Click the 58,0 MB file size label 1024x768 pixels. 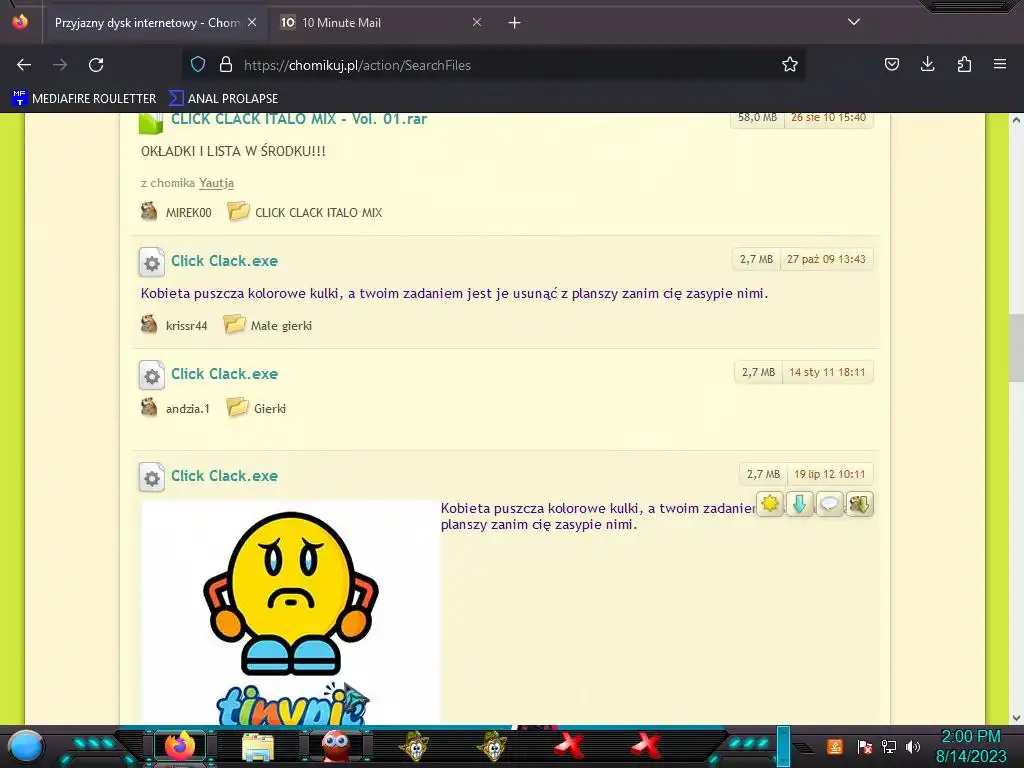pos(758,118)
